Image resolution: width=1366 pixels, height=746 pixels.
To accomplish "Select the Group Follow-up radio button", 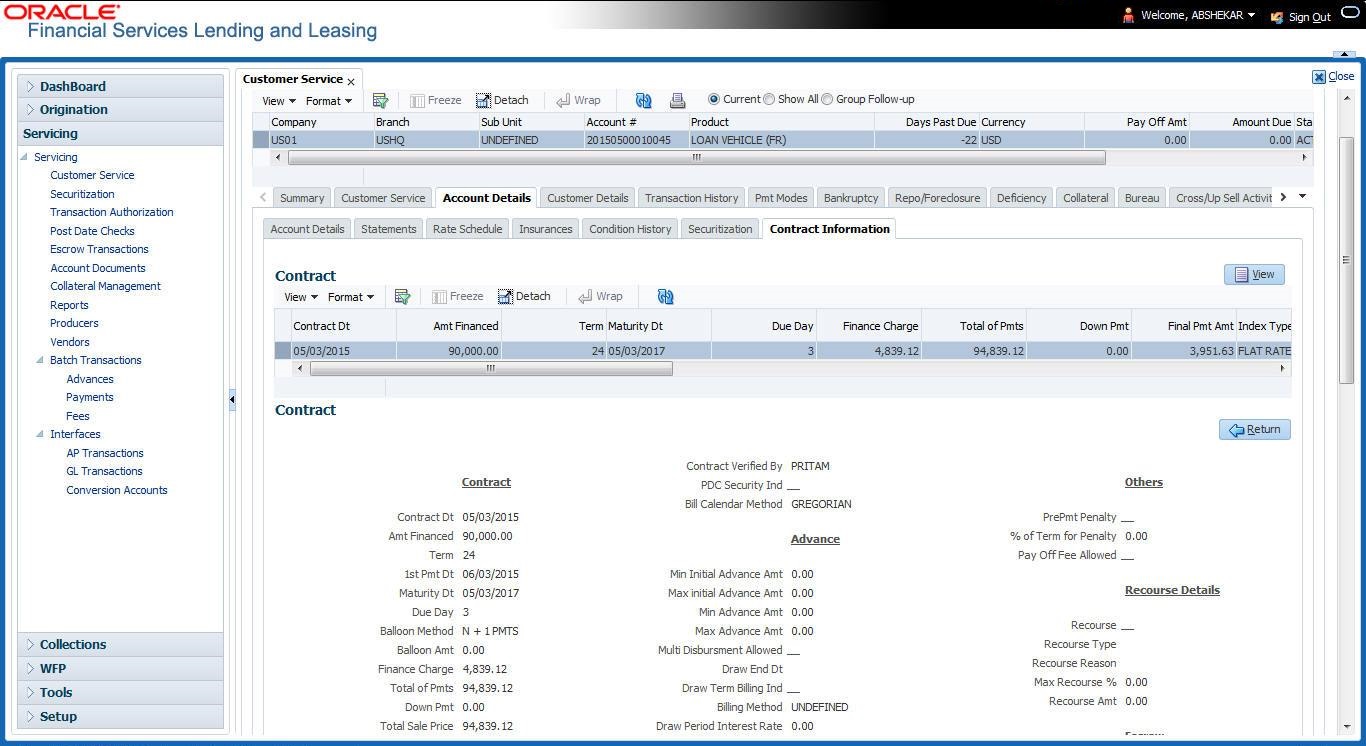I will [x=827, y=99].
